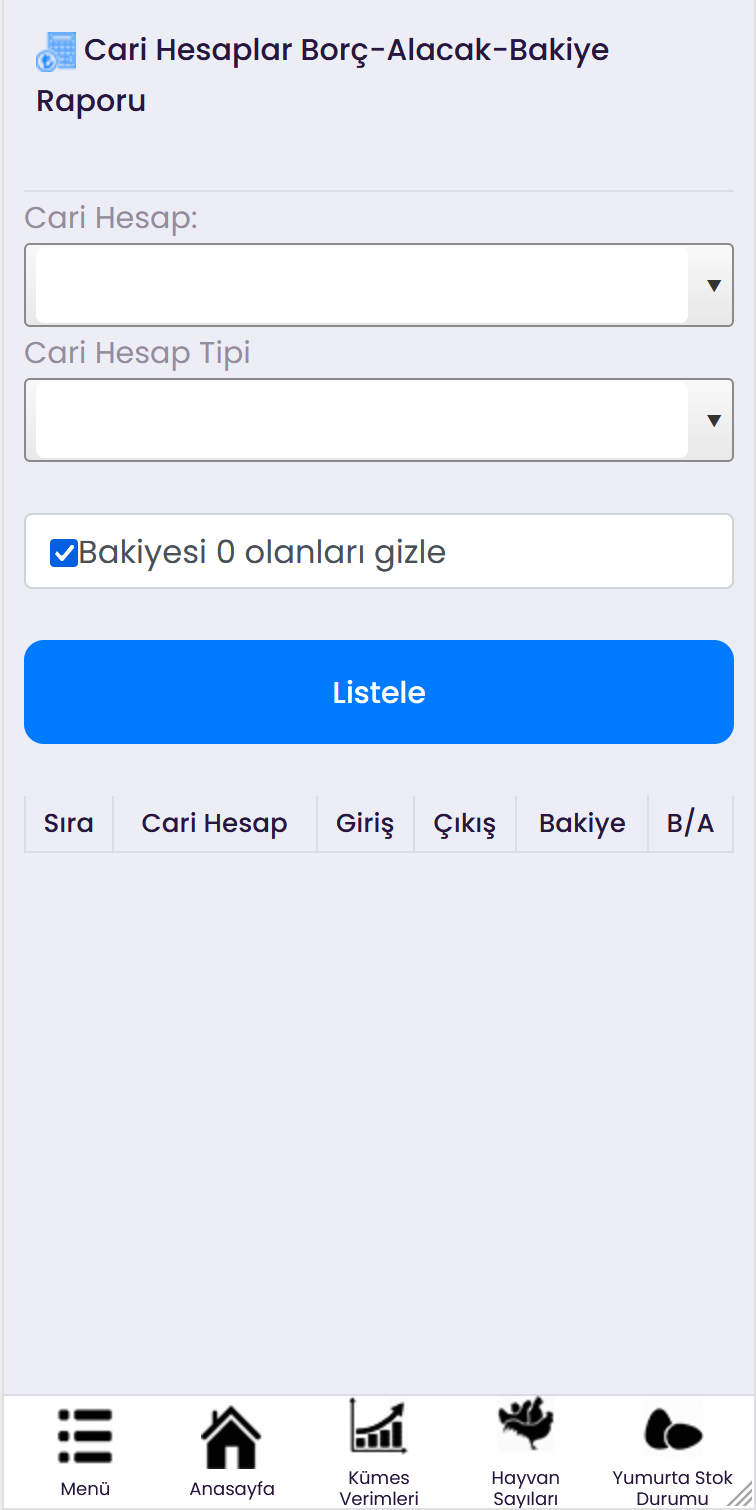756x1510 pixels.
Task: Open Hayvan Sayıları chicken icon
Action: pos(526,1424)
